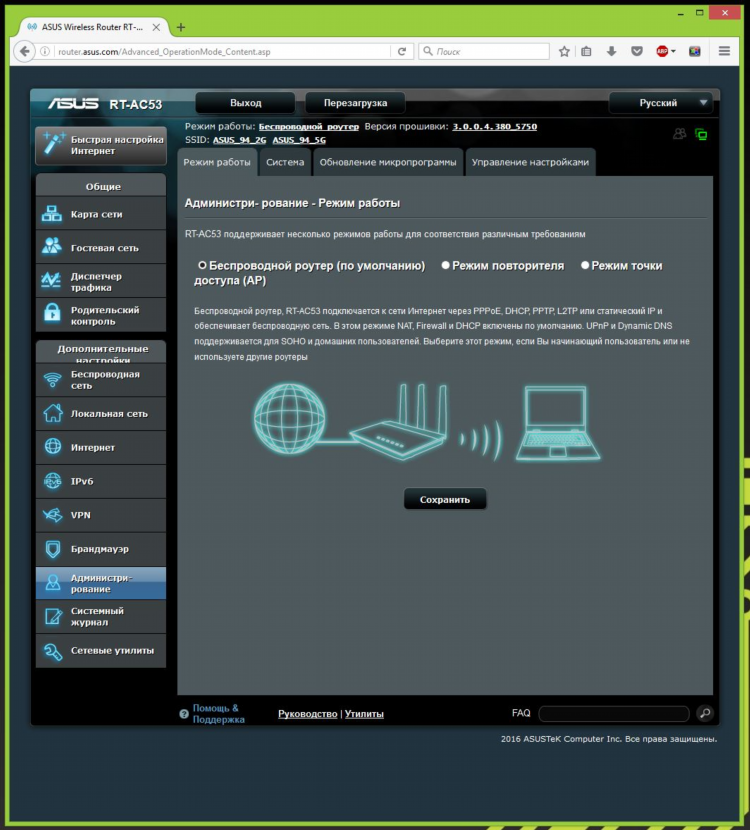Show bookmarks list icon in toolbar

(x=586, y=51)
